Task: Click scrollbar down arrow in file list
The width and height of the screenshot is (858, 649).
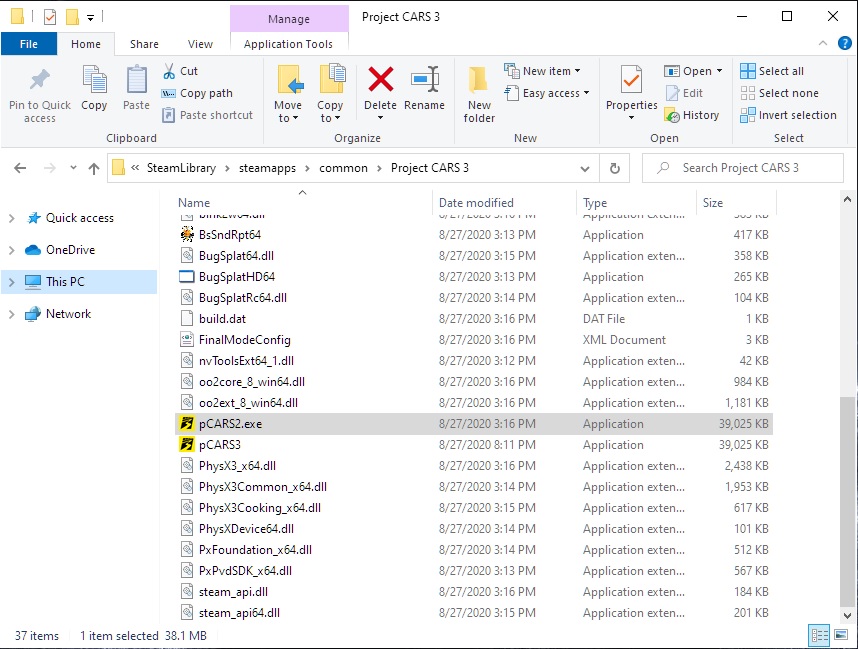Action: [847, 615]
